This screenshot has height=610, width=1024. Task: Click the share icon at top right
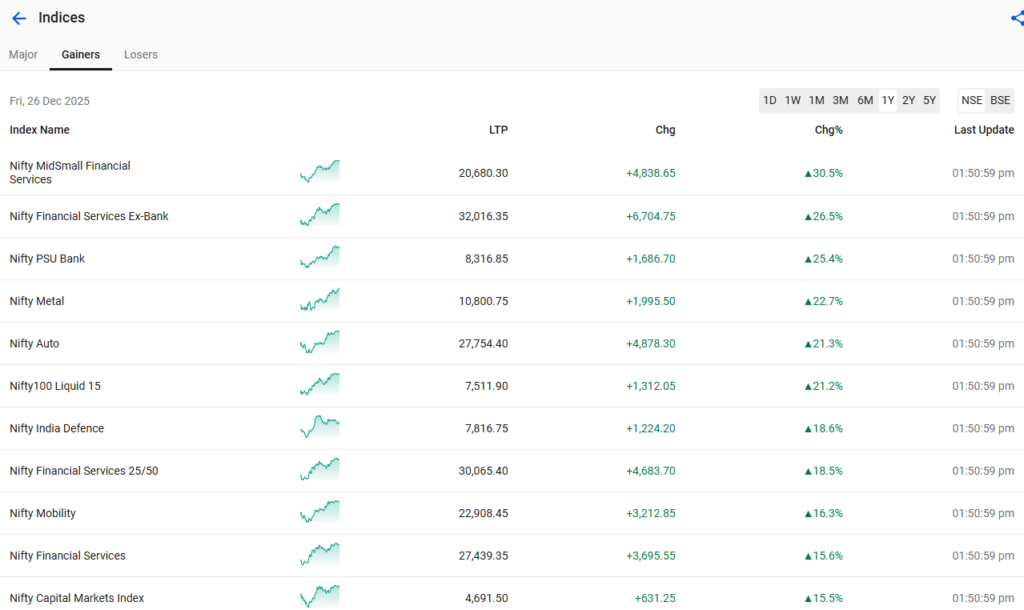point(1017,18)
